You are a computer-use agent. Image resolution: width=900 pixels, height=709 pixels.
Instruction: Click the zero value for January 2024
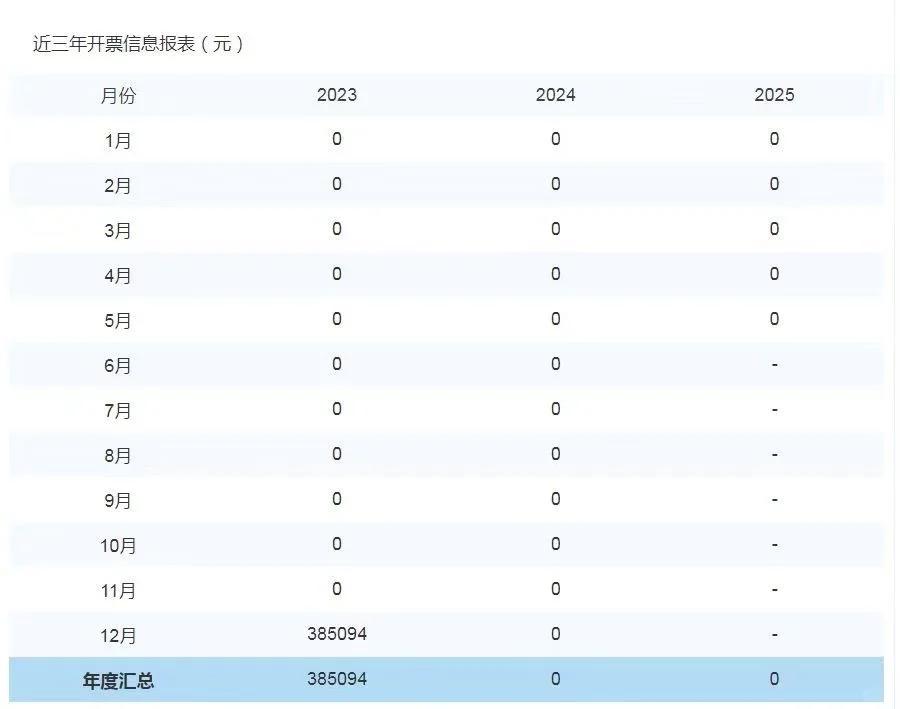554,140
